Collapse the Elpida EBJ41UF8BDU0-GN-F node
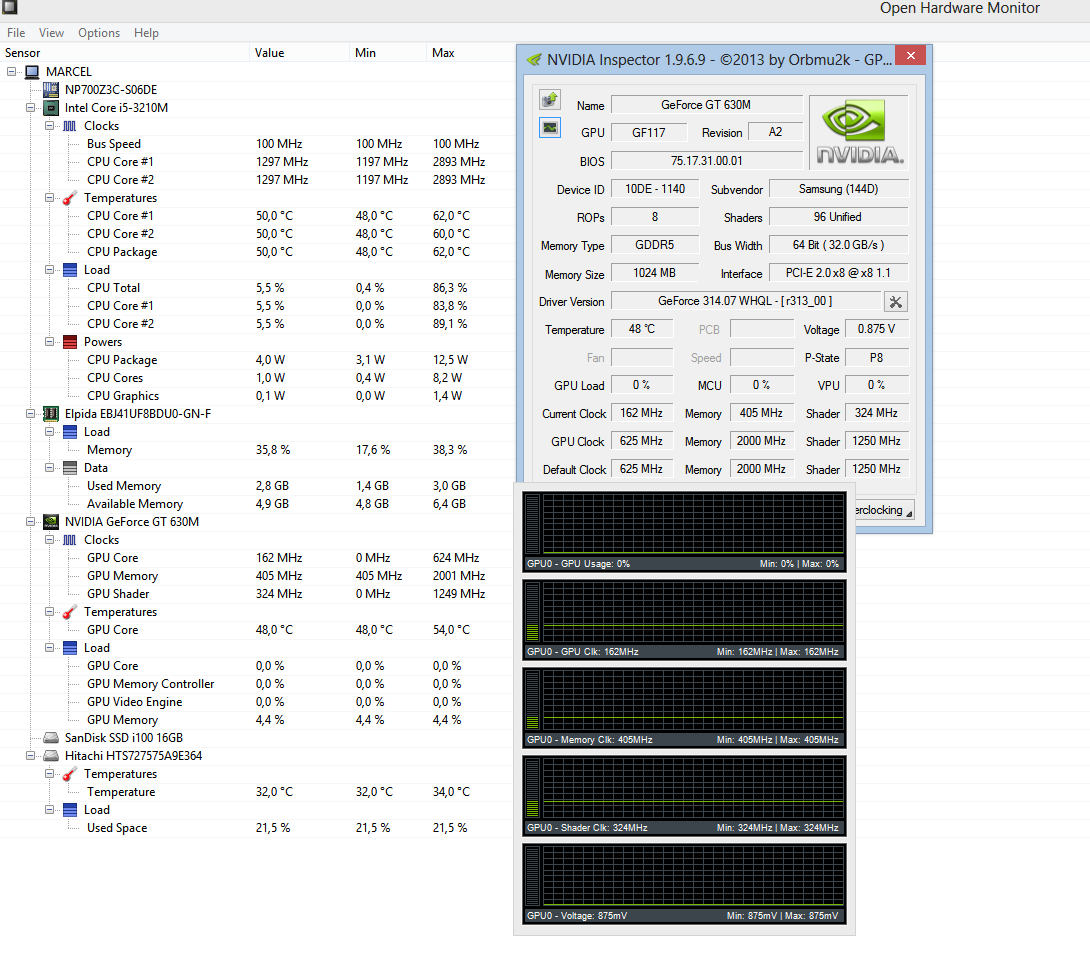This screenshot has width=1090, height=953. pyautogui.click(x=30, y=414)
